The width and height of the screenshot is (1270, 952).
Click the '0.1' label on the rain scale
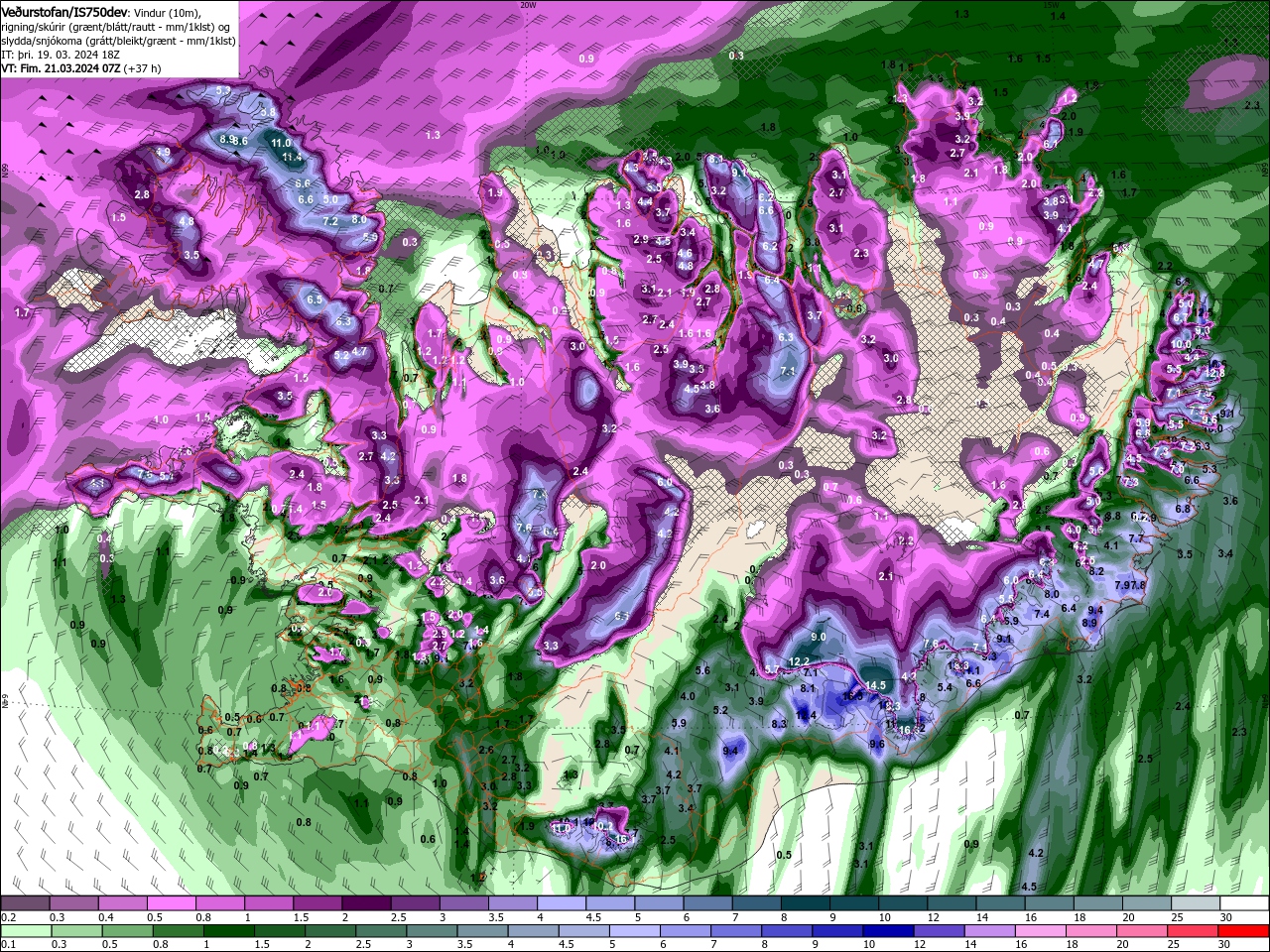8,944
